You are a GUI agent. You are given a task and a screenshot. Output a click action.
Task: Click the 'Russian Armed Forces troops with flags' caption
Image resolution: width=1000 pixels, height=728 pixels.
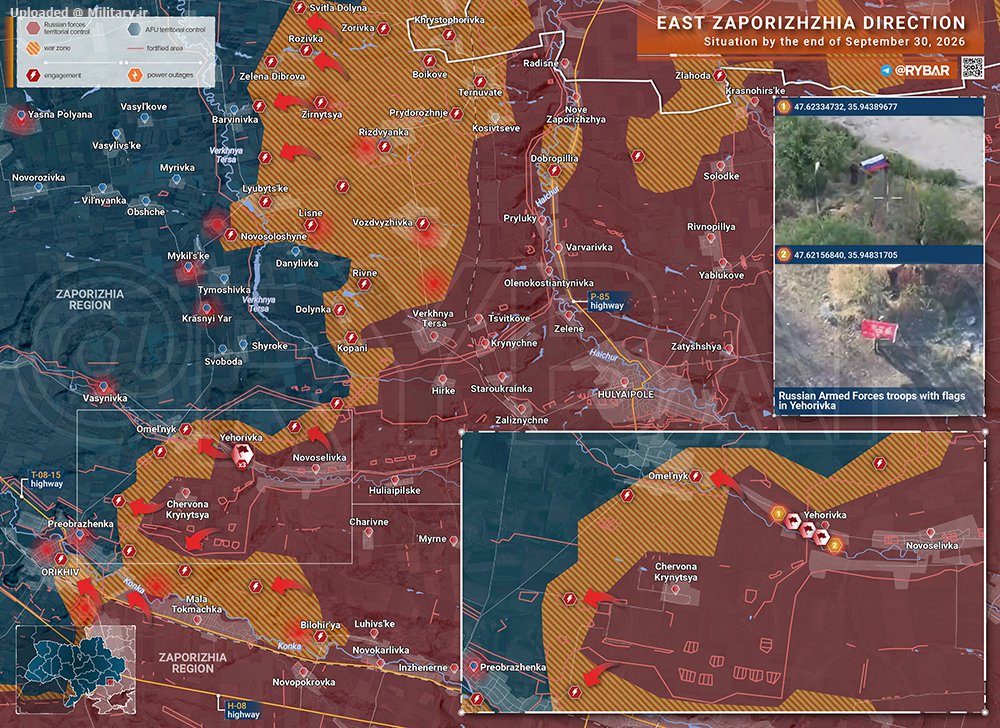871,400
